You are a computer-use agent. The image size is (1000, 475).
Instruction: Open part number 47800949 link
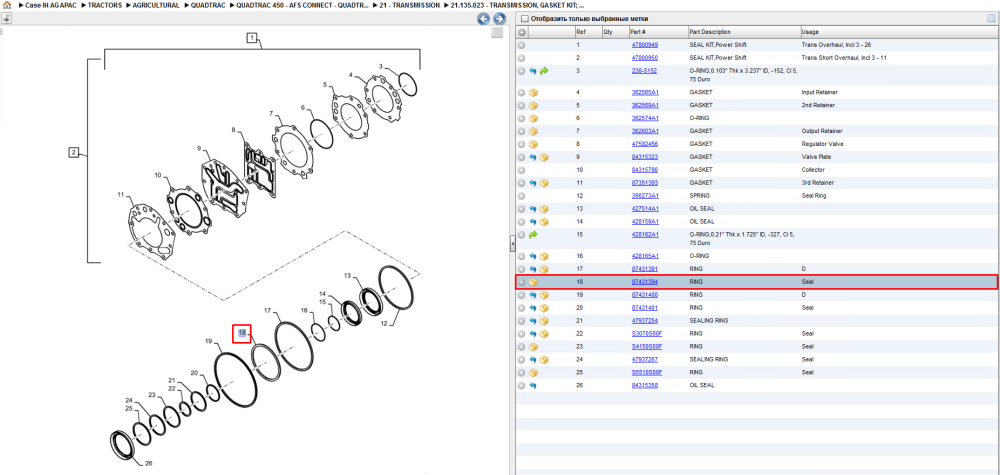point(645,45)
